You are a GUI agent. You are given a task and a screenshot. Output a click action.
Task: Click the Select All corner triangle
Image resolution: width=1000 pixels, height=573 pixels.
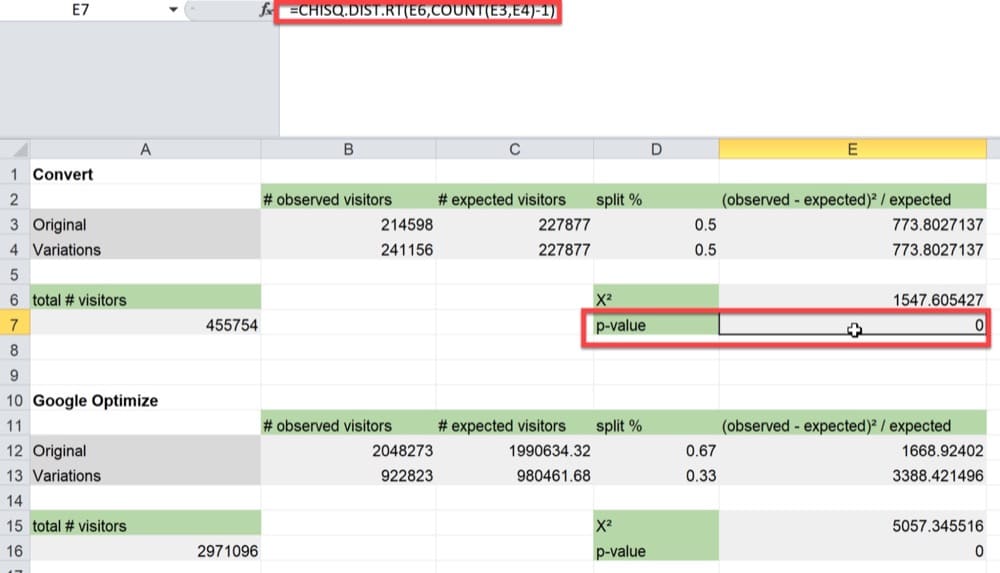pos(14,149)
